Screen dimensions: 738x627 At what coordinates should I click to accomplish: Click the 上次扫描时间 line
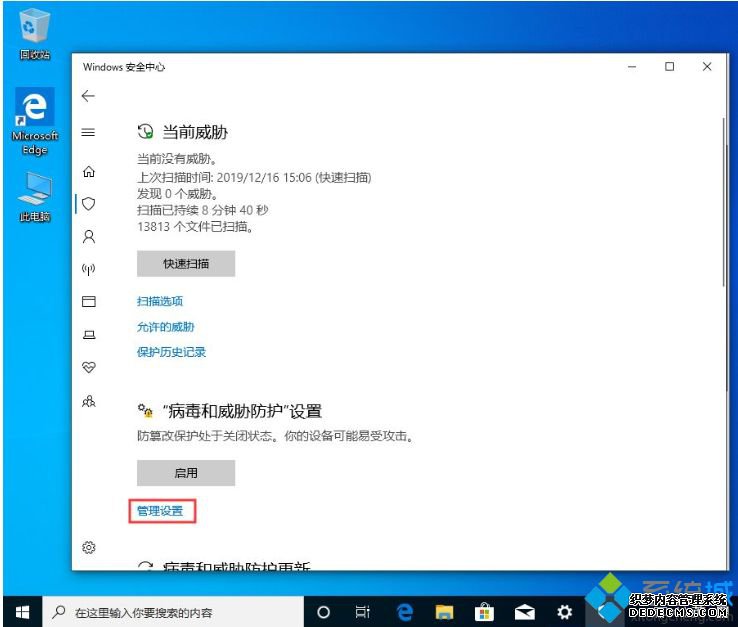[254, 177]
